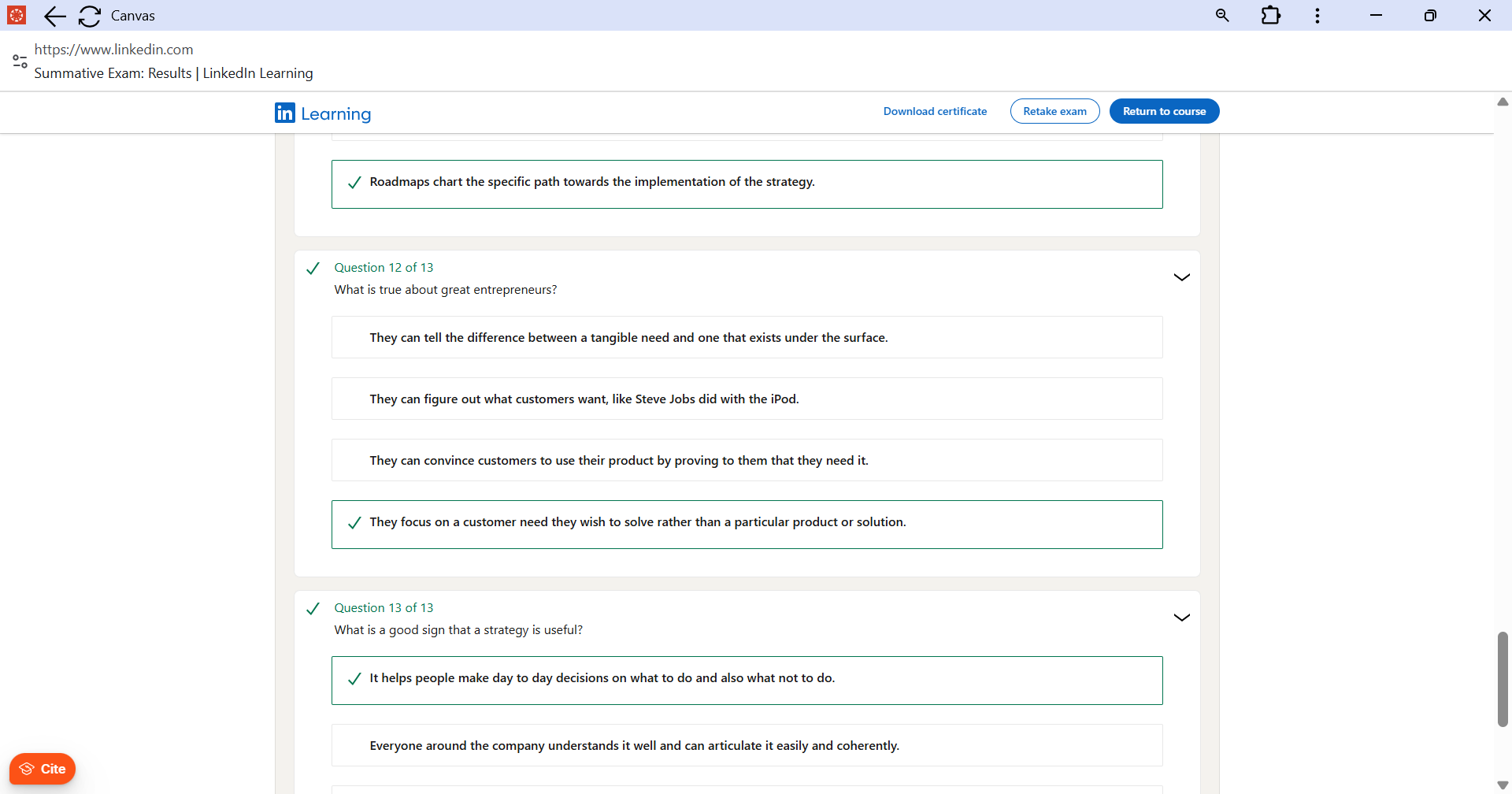Click the Retake exam button

[x=1054, y=111]
